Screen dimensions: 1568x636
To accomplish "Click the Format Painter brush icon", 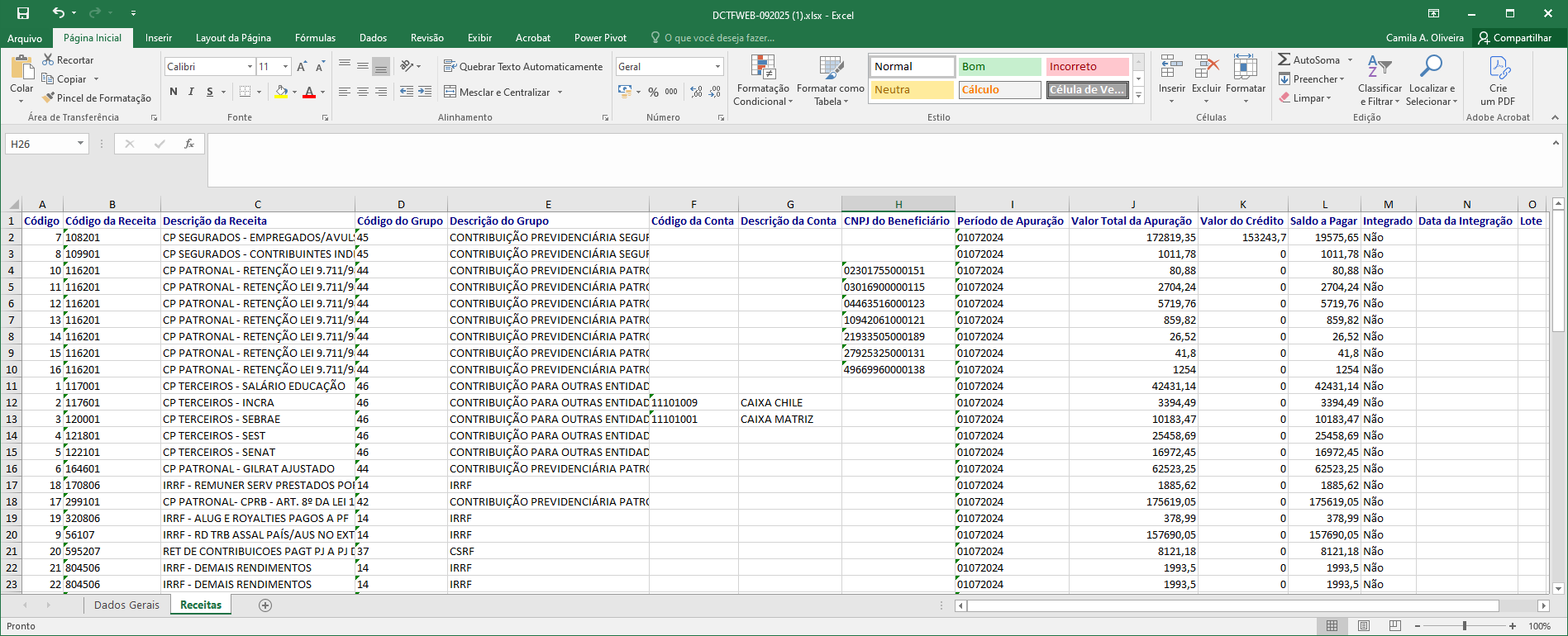I will click(x=49, y=97).
